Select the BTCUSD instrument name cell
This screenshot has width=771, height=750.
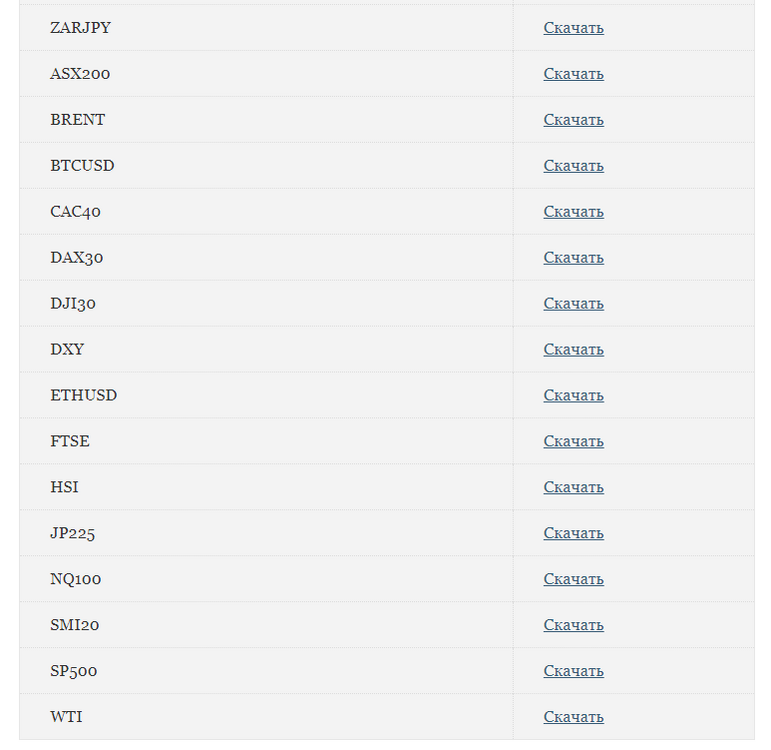tap(82, 166)
